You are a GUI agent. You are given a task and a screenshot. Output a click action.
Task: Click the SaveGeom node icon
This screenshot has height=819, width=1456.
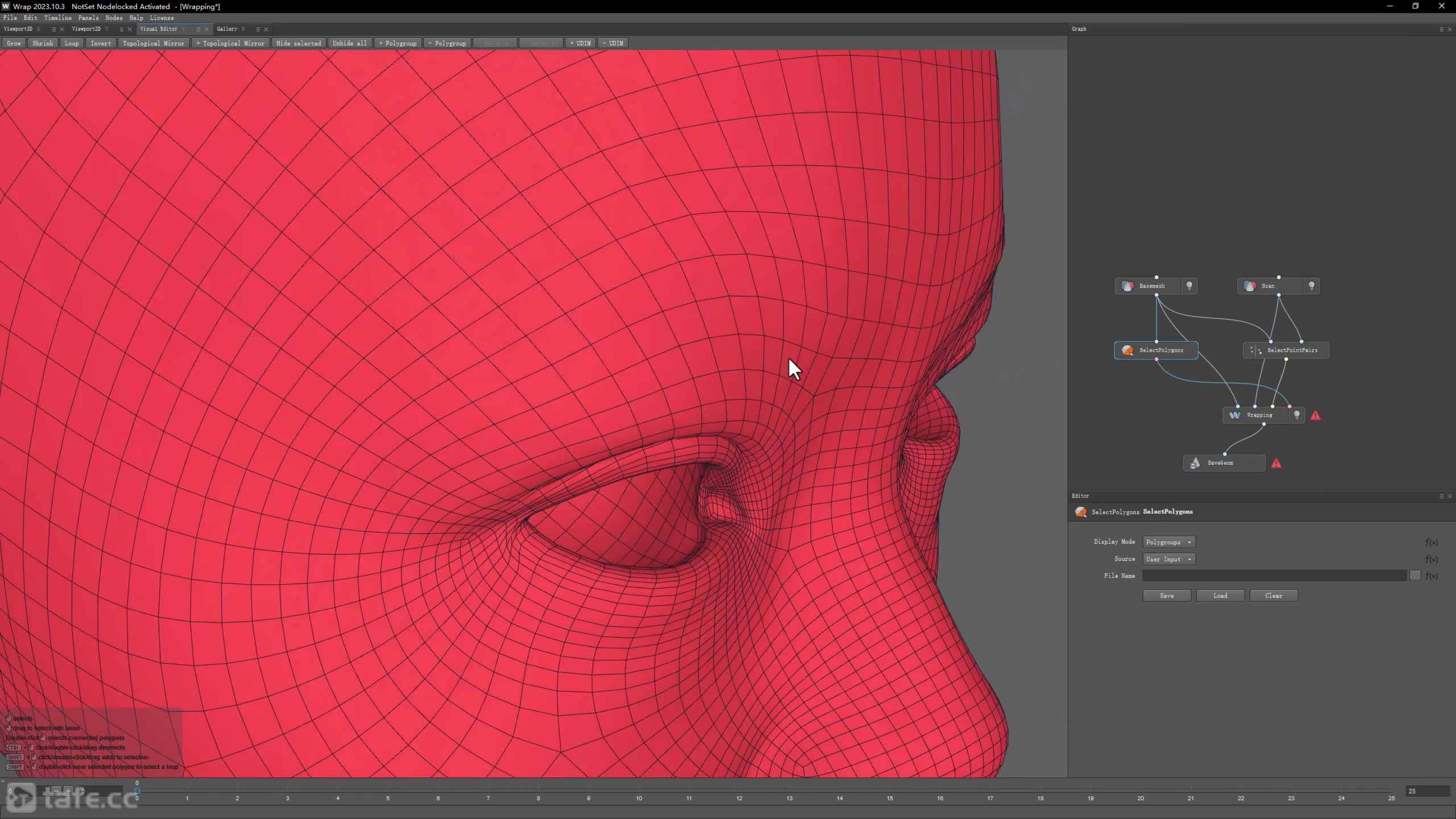(x=1195, y=463)
